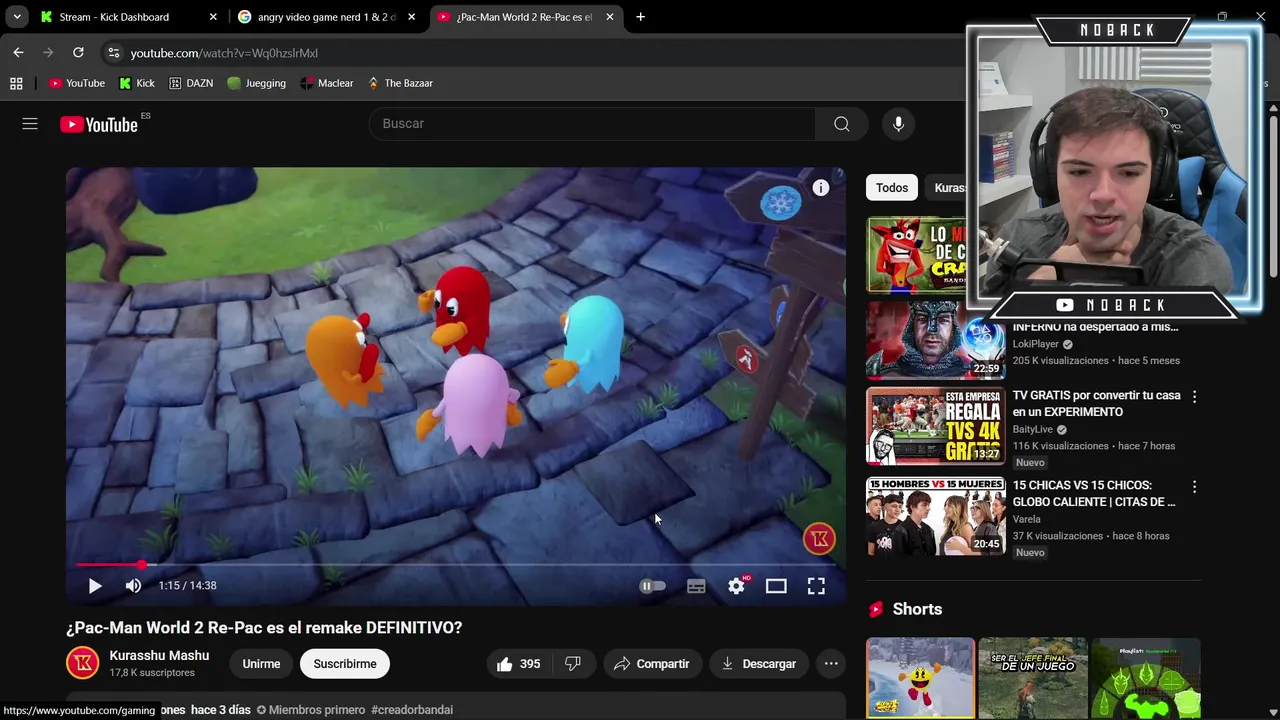This screenshot has height=720, width=1280.
Task: Open the #creadorbandai hashtag
Action: tap(412, 710)
